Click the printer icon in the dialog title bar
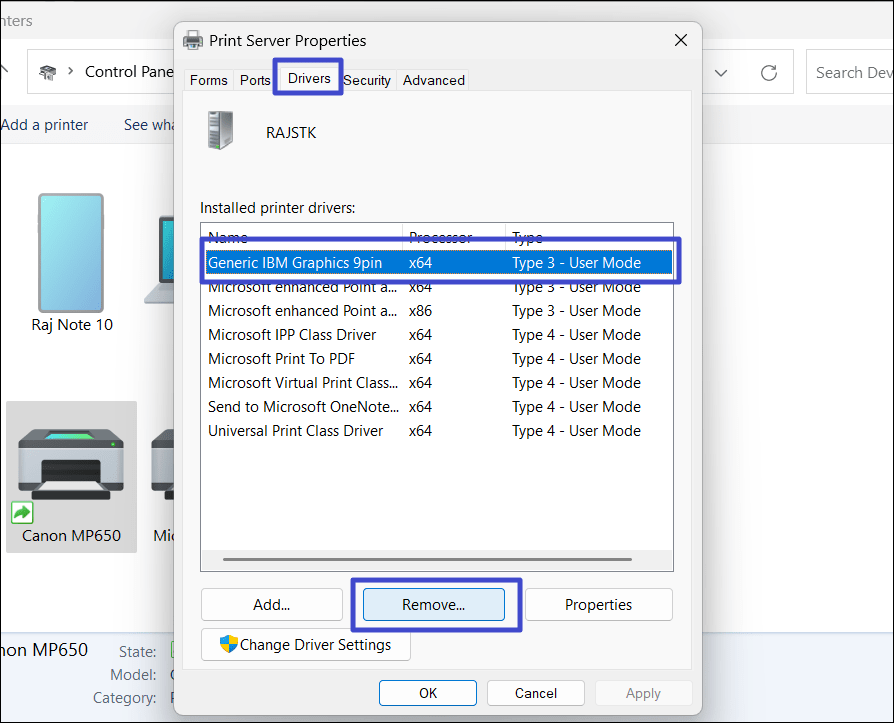Screen dimensions: 894x723 point(191,40)
